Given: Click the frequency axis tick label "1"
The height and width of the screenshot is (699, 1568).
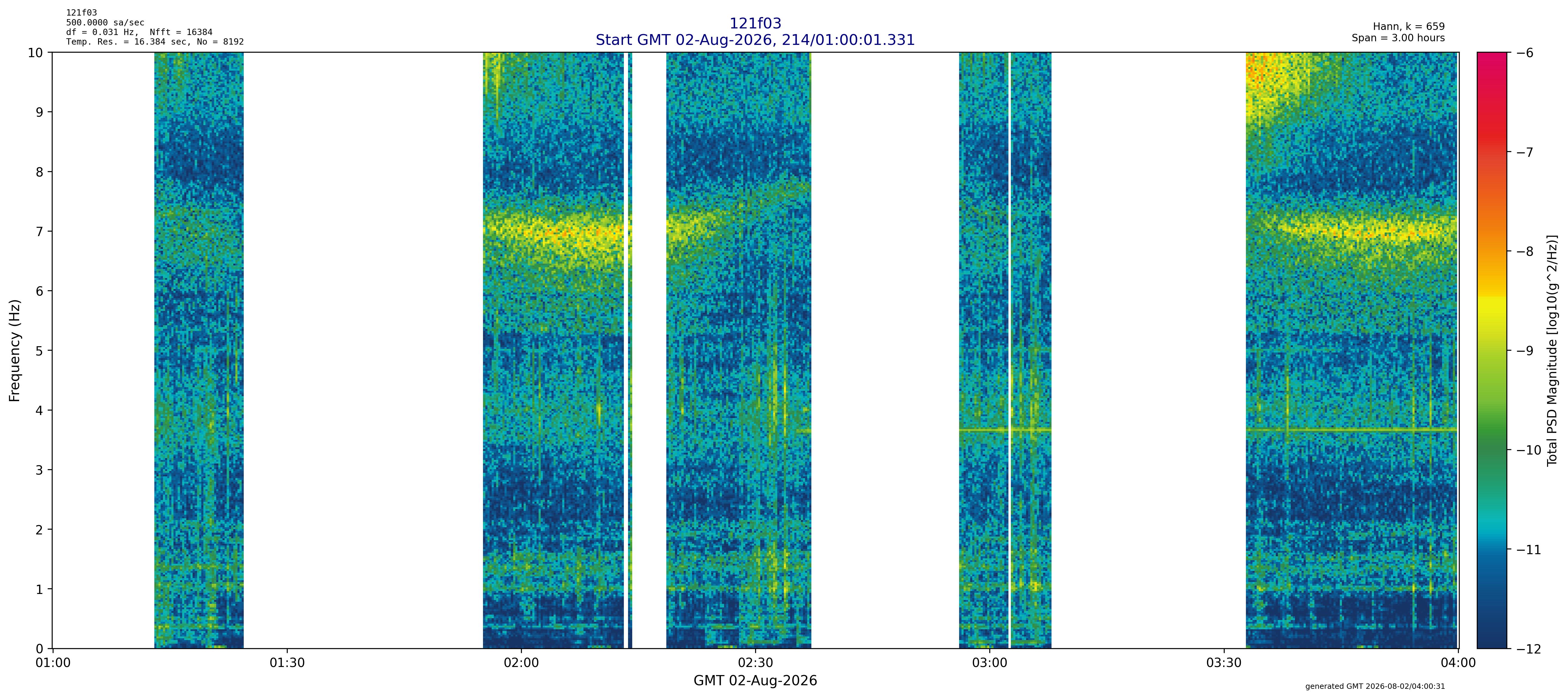Looking at the screenshot, I should click(x=39, y=589).
